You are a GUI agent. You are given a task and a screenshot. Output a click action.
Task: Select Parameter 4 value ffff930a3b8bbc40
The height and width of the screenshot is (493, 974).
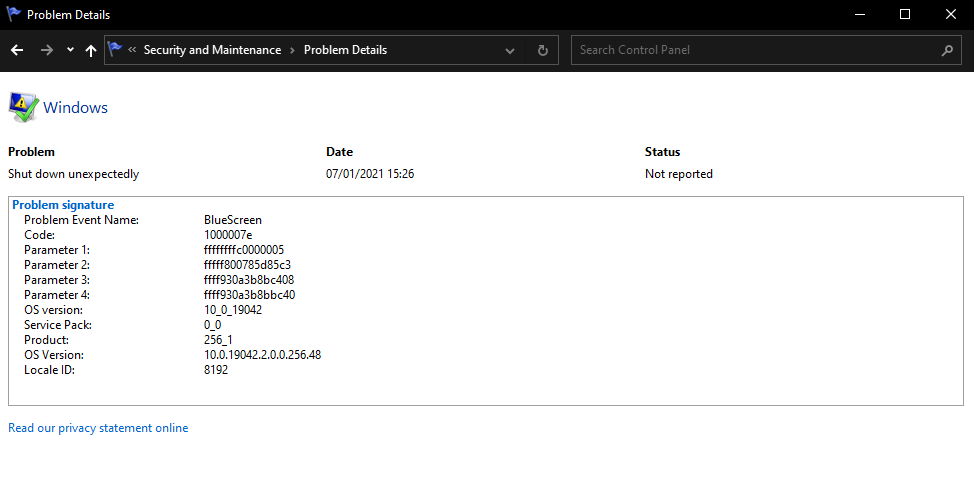pos(250,294)
